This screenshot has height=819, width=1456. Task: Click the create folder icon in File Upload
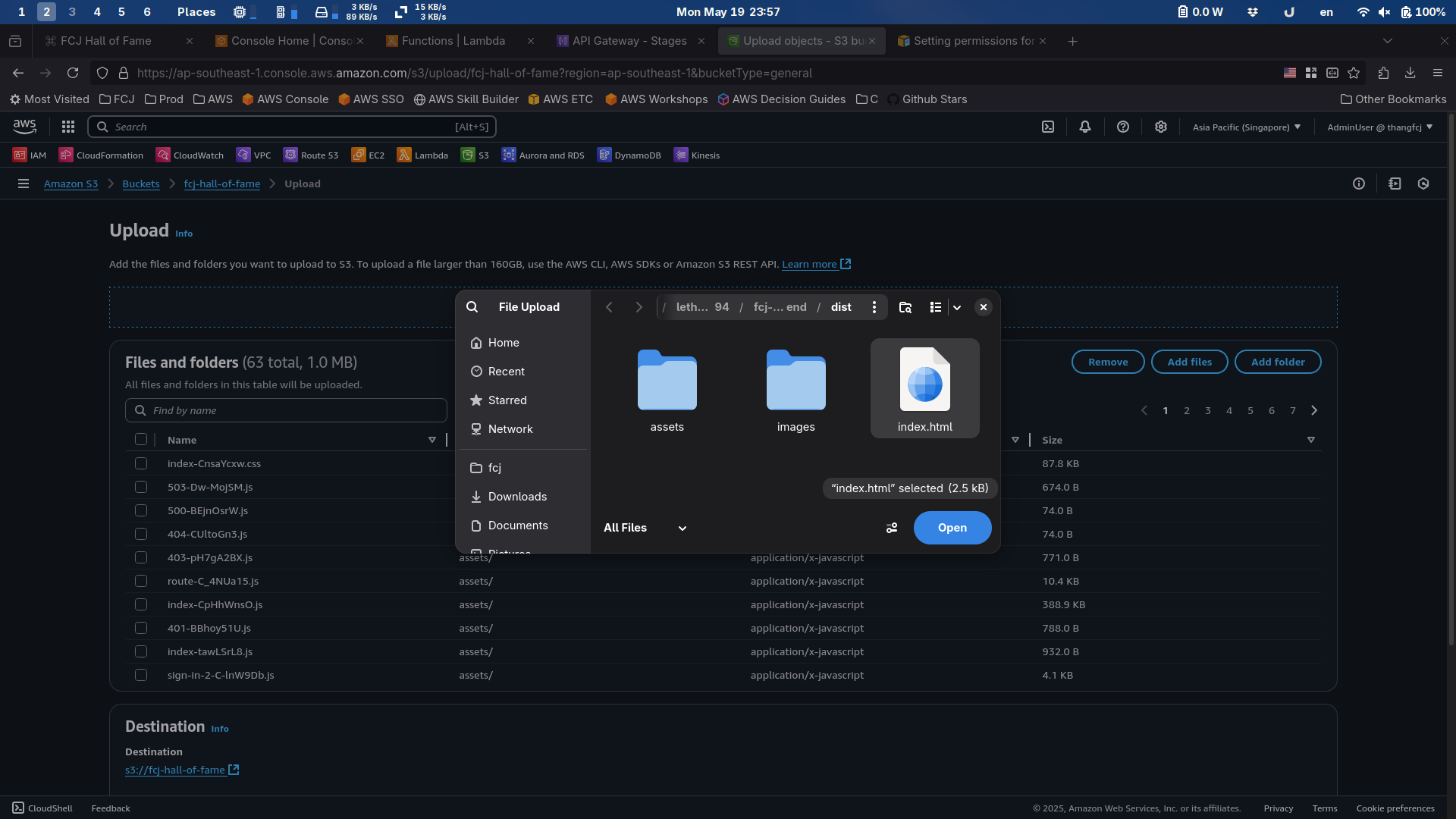click(905, 306)
